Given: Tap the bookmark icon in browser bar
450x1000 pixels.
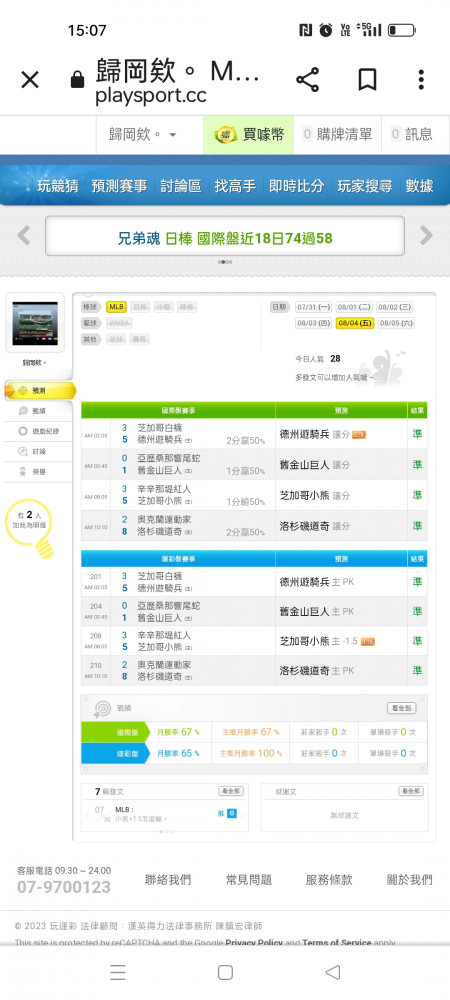Looking at the screenshot, I should pos(367,80).
